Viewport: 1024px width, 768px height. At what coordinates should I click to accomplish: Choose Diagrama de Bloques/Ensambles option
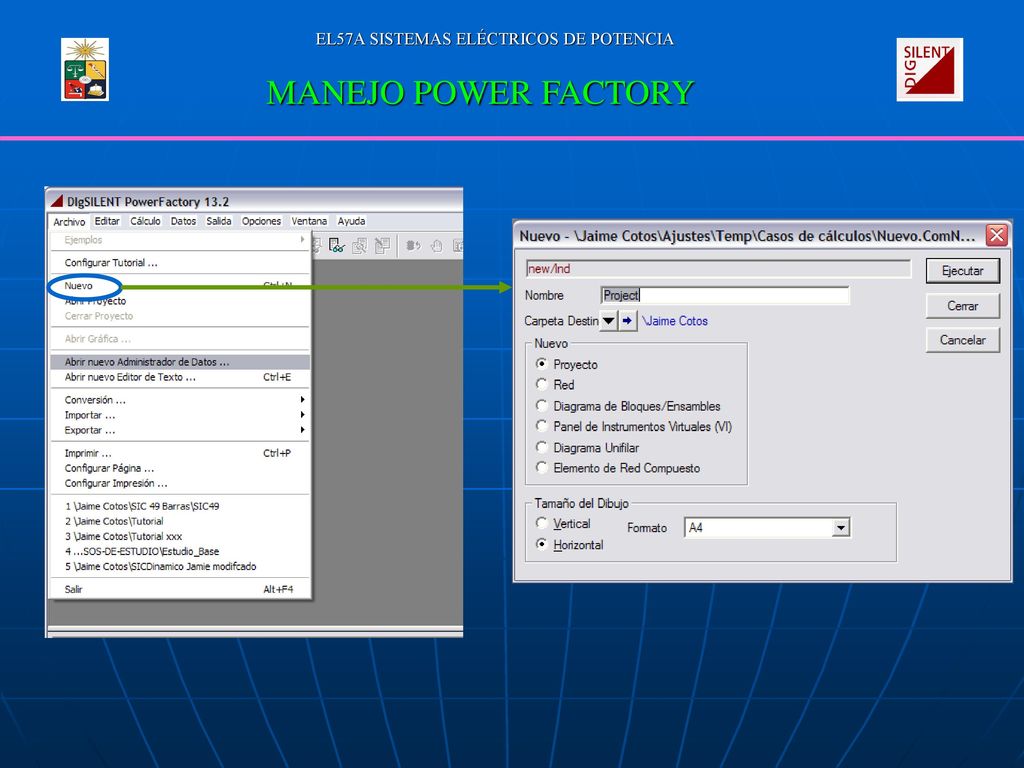541,406
